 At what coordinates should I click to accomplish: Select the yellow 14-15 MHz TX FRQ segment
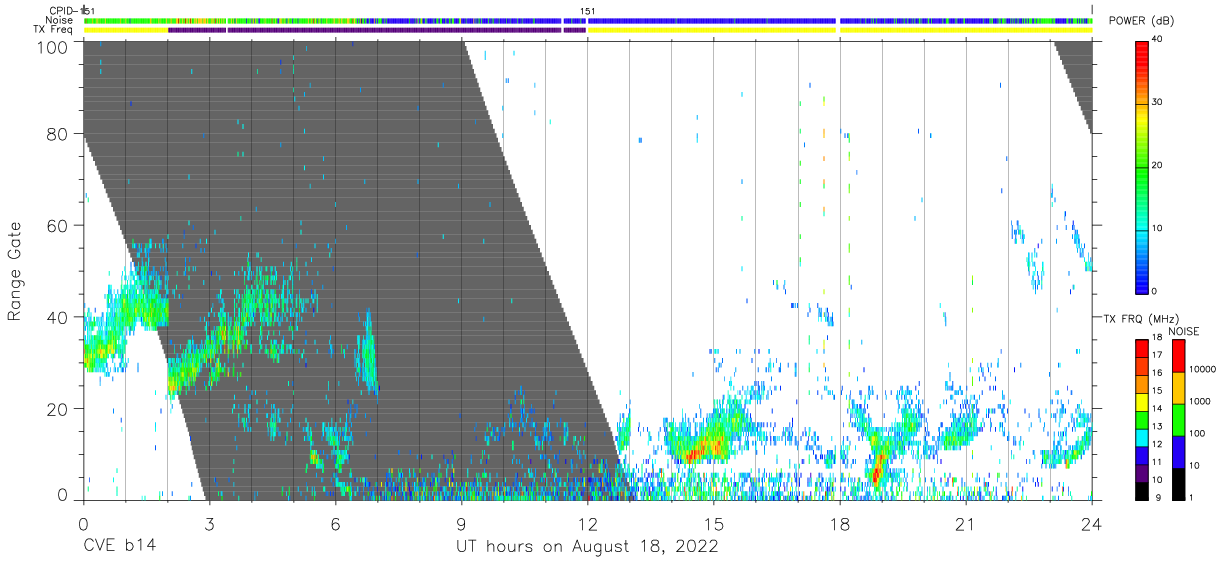[1142, 402]
